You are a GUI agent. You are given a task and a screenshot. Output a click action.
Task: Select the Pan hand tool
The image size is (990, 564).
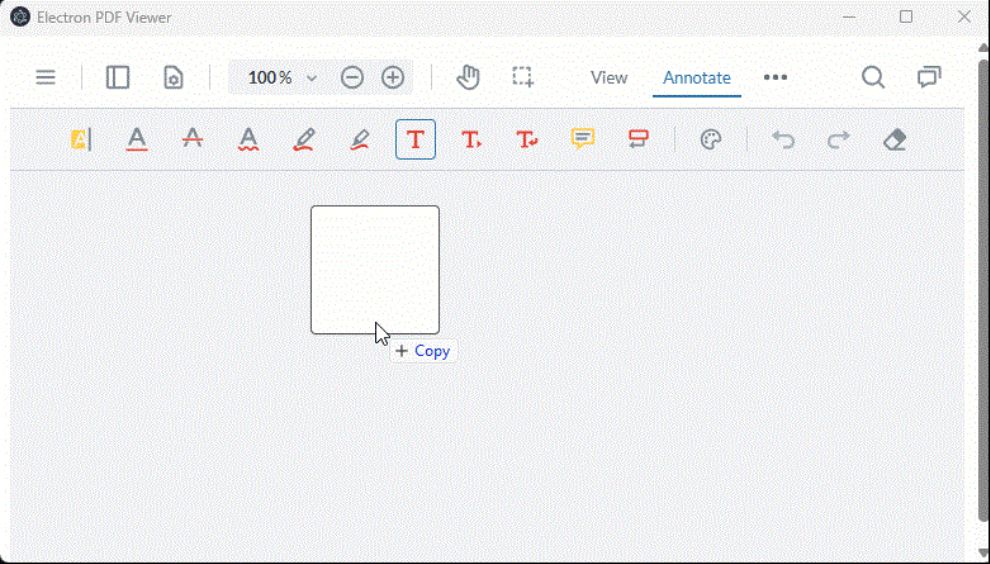(468, 78)
